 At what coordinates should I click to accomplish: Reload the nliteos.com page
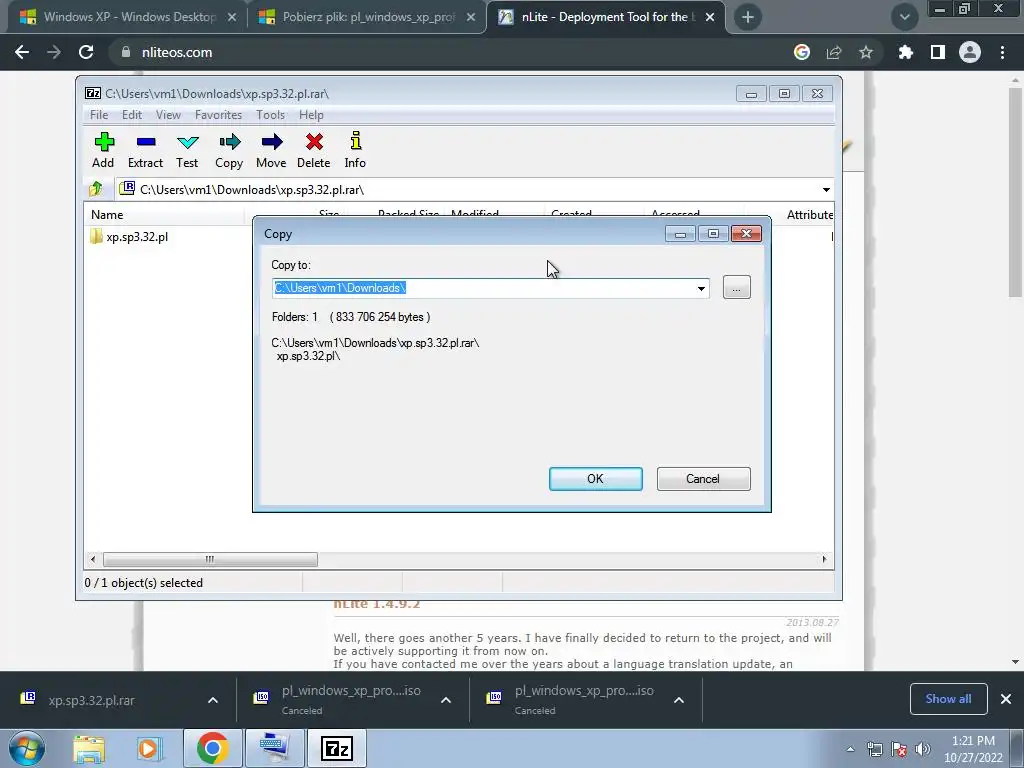[x=86, y=52]
